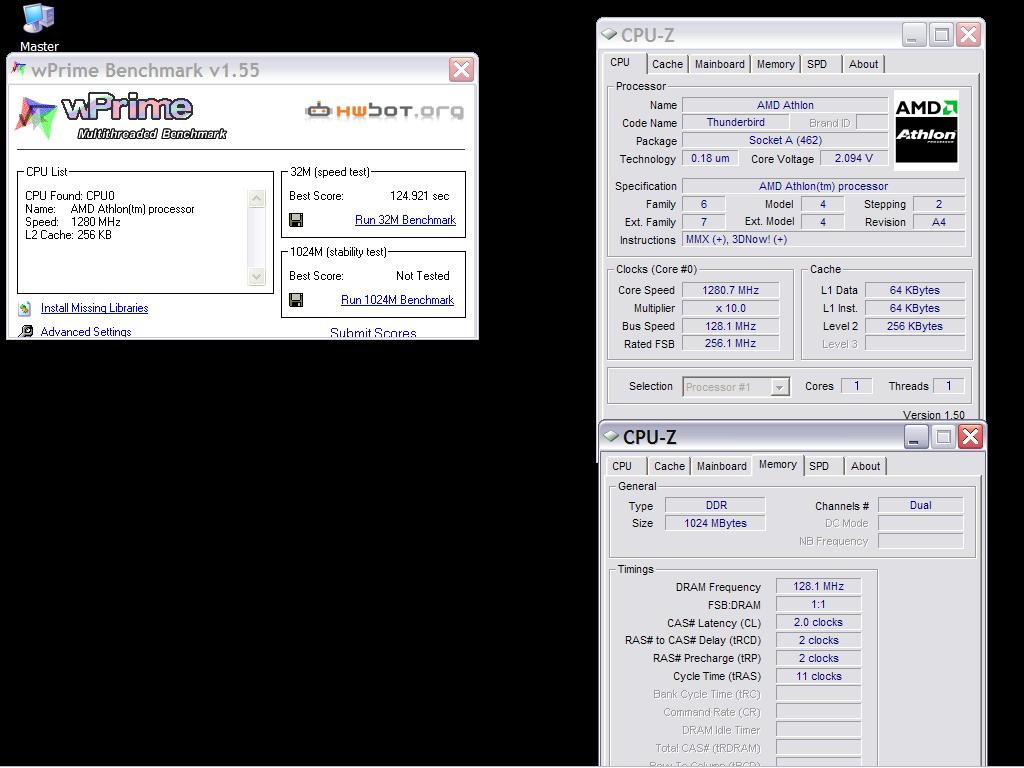Viewport: 1024px width, 768px height.
Task: Select CPU tab in upper CPU-Z window
Action: (x=620, y=63)
